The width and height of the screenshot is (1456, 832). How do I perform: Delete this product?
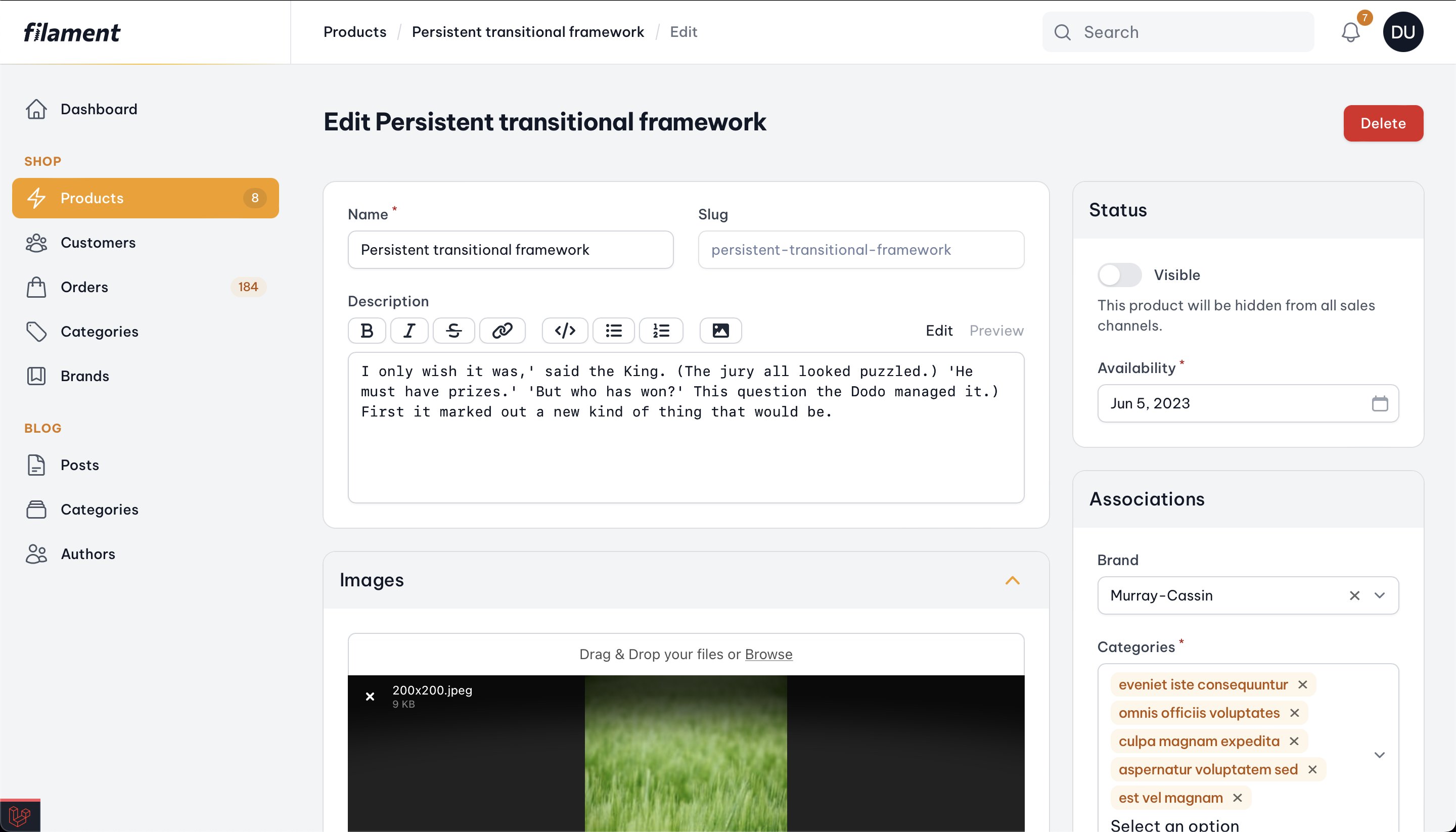[x=1382, y=123]
